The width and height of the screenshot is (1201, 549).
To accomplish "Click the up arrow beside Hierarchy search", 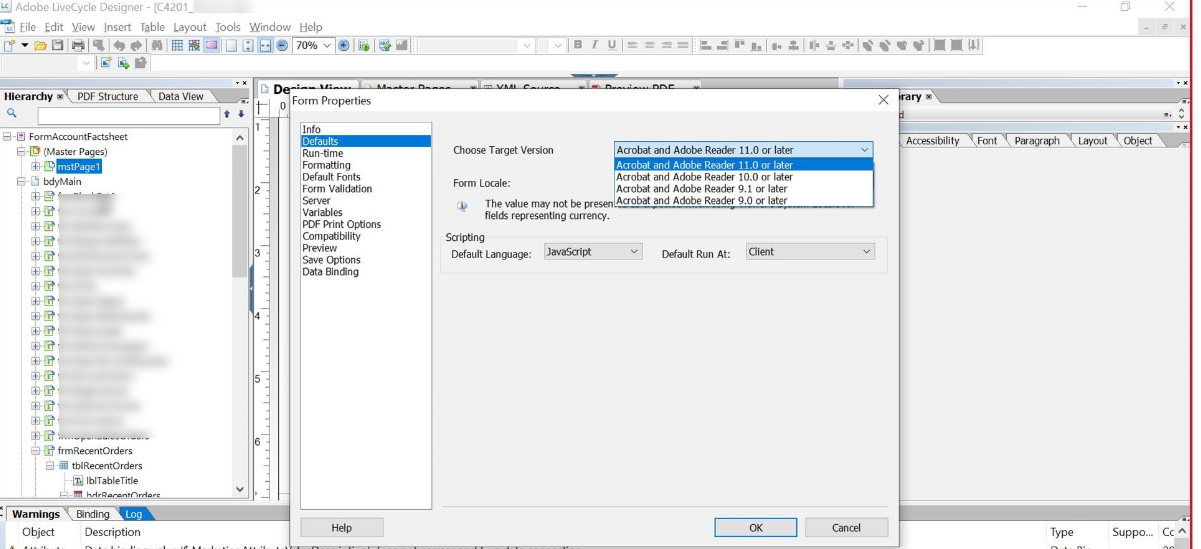I will pyautogui.click(x=227, y=116).
